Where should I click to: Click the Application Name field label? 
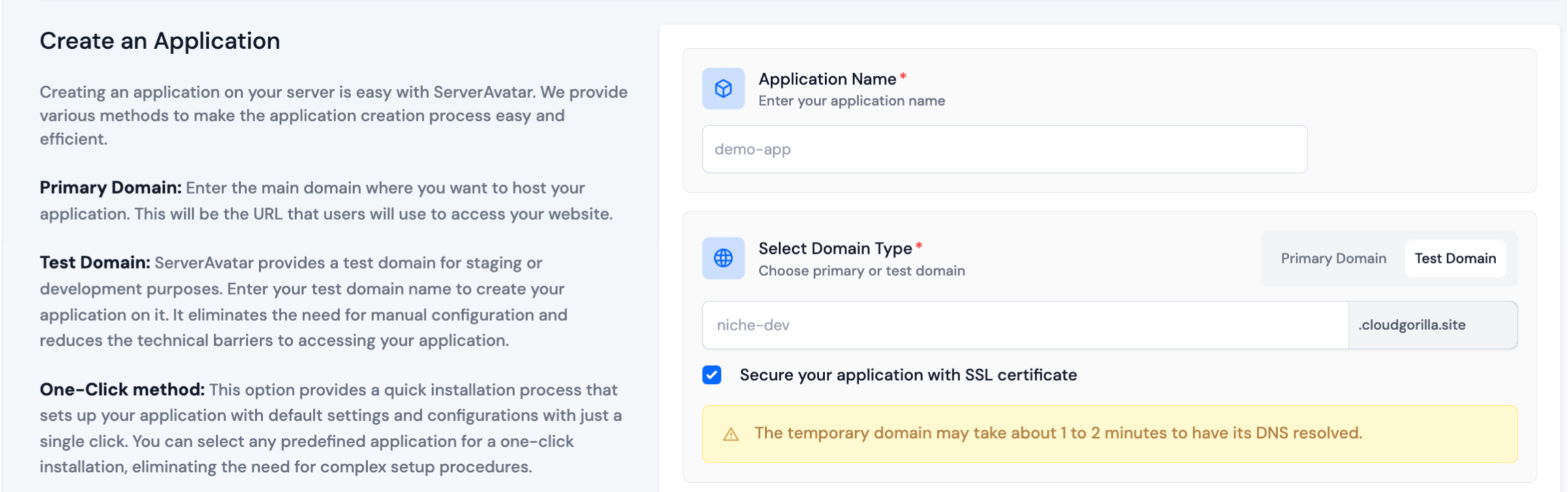(826, 79)
